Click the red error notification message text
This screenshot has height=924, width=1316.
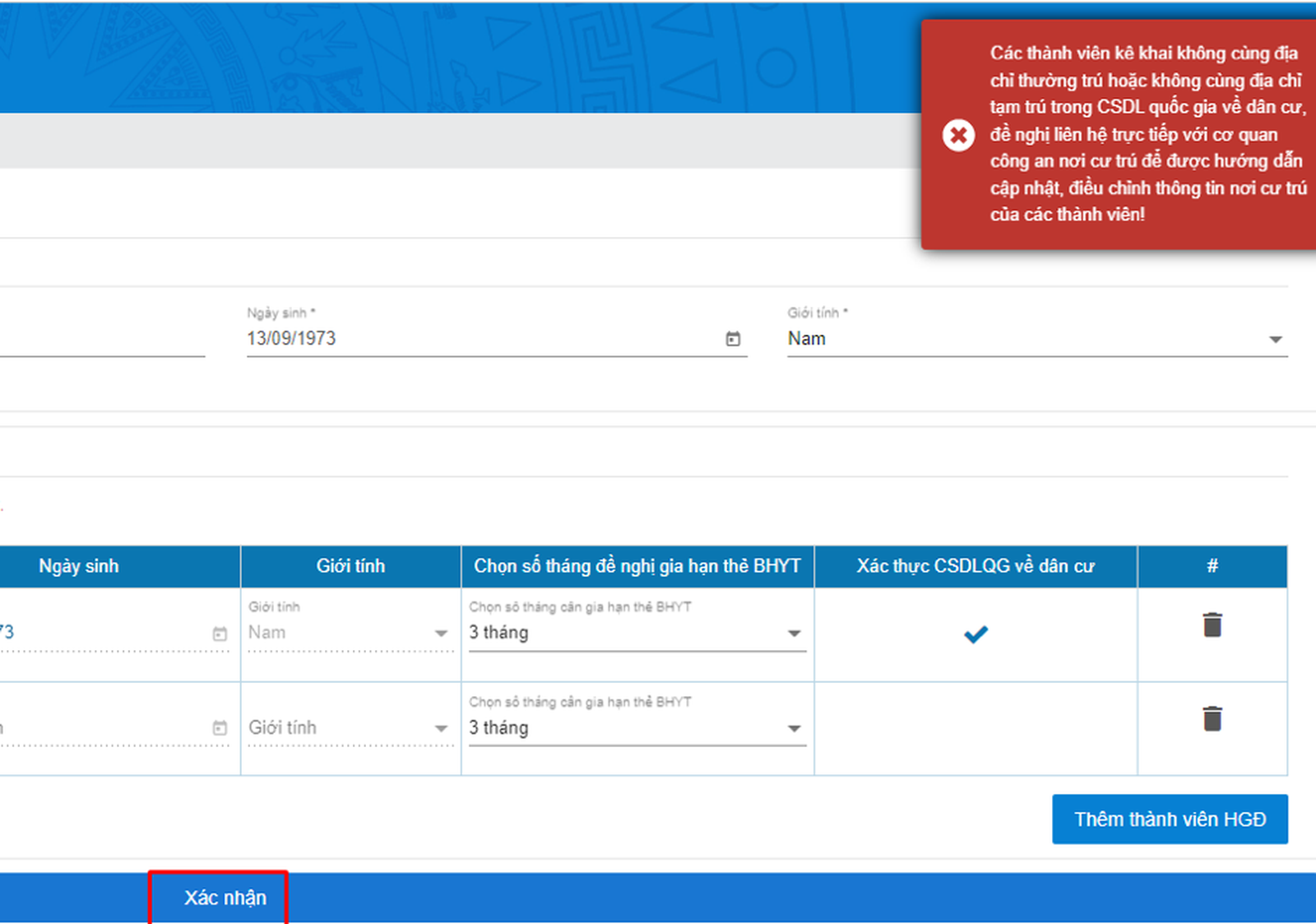1147,134
